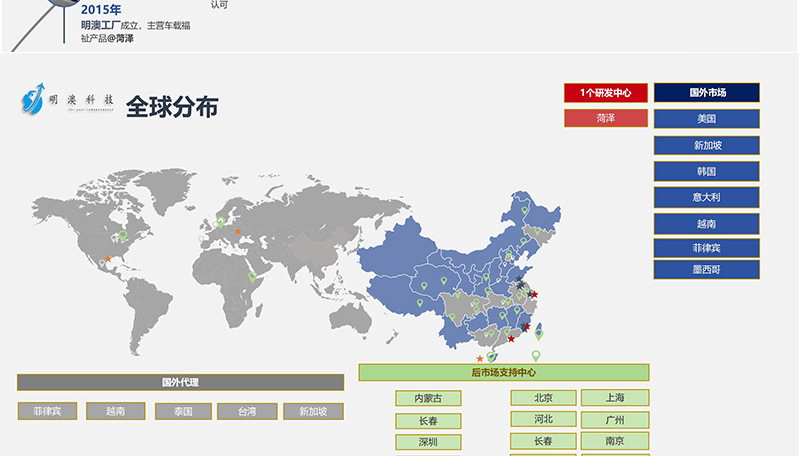Click the 北京 support center box
This screenshot has height=456, width=800.
[543, 397]
